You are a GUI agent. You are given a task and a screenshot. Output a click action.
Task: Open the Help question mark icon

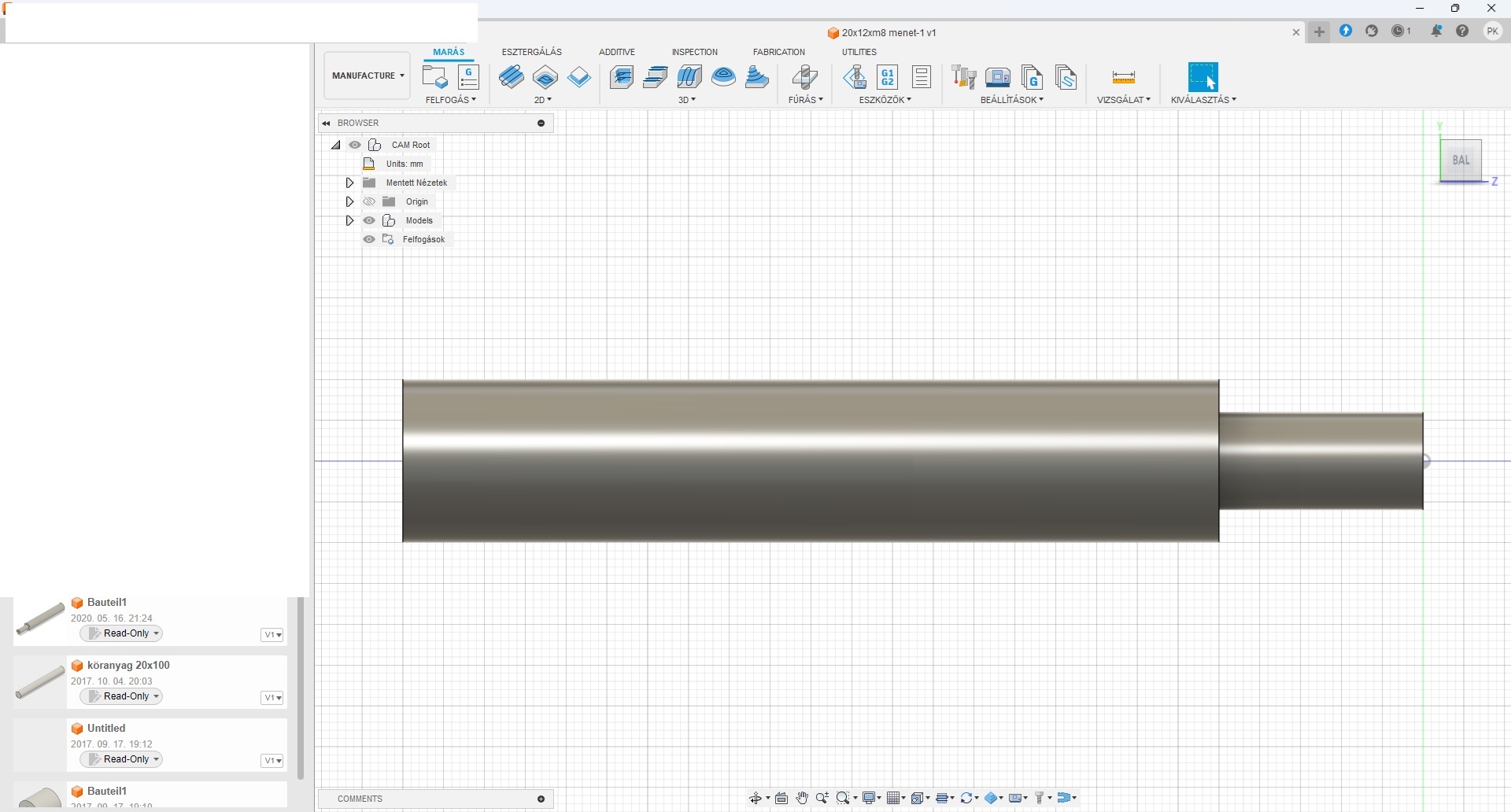[x=1462, y=31]
